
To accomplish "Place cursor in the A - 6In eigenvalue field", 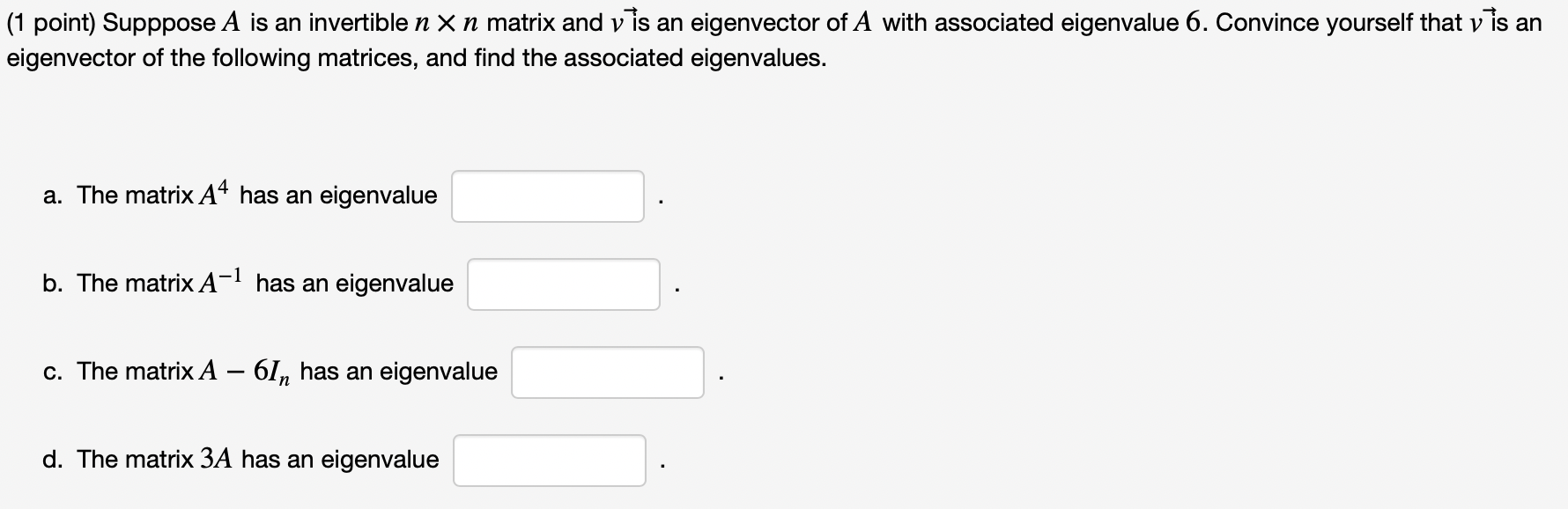I will 607,372.
